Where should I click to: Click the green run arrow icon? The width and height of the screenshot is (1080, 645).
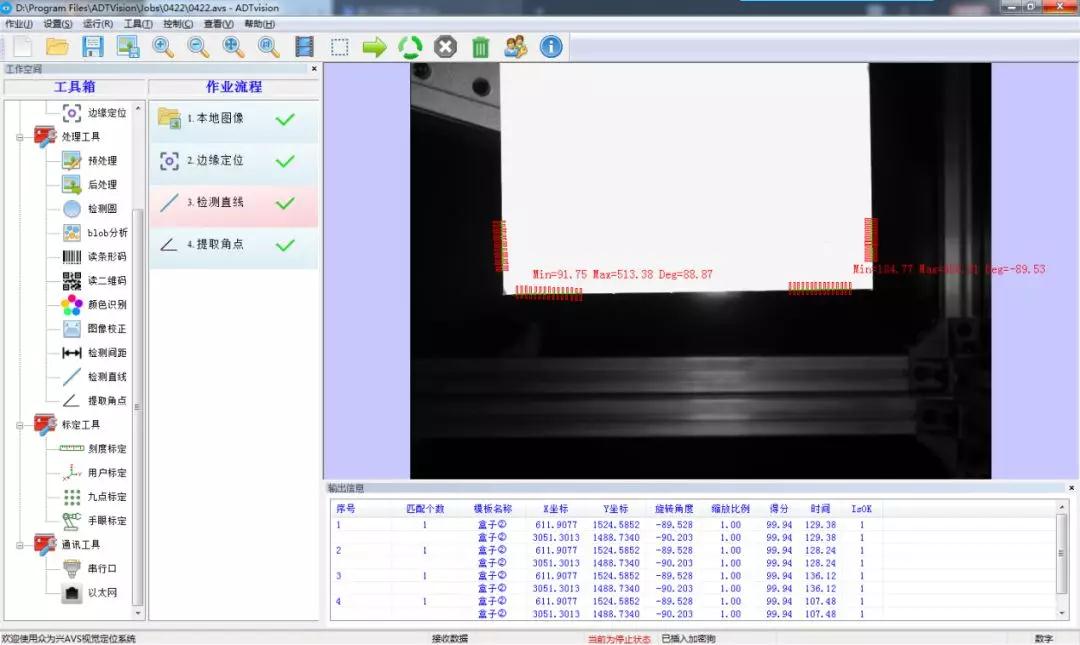[x=374, y=47]
